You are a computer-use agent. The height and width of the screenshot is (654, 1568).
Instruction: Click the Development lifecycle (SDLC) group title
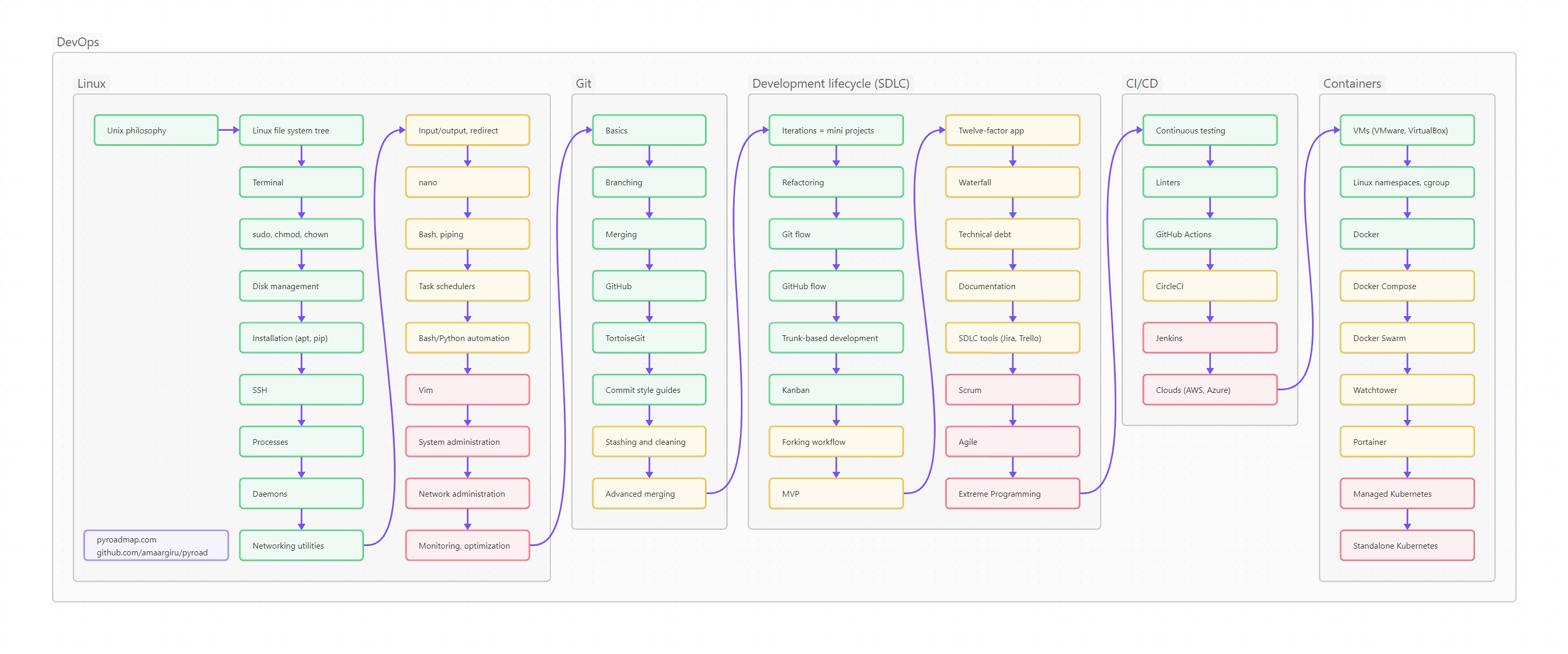[x=830, y=84]
